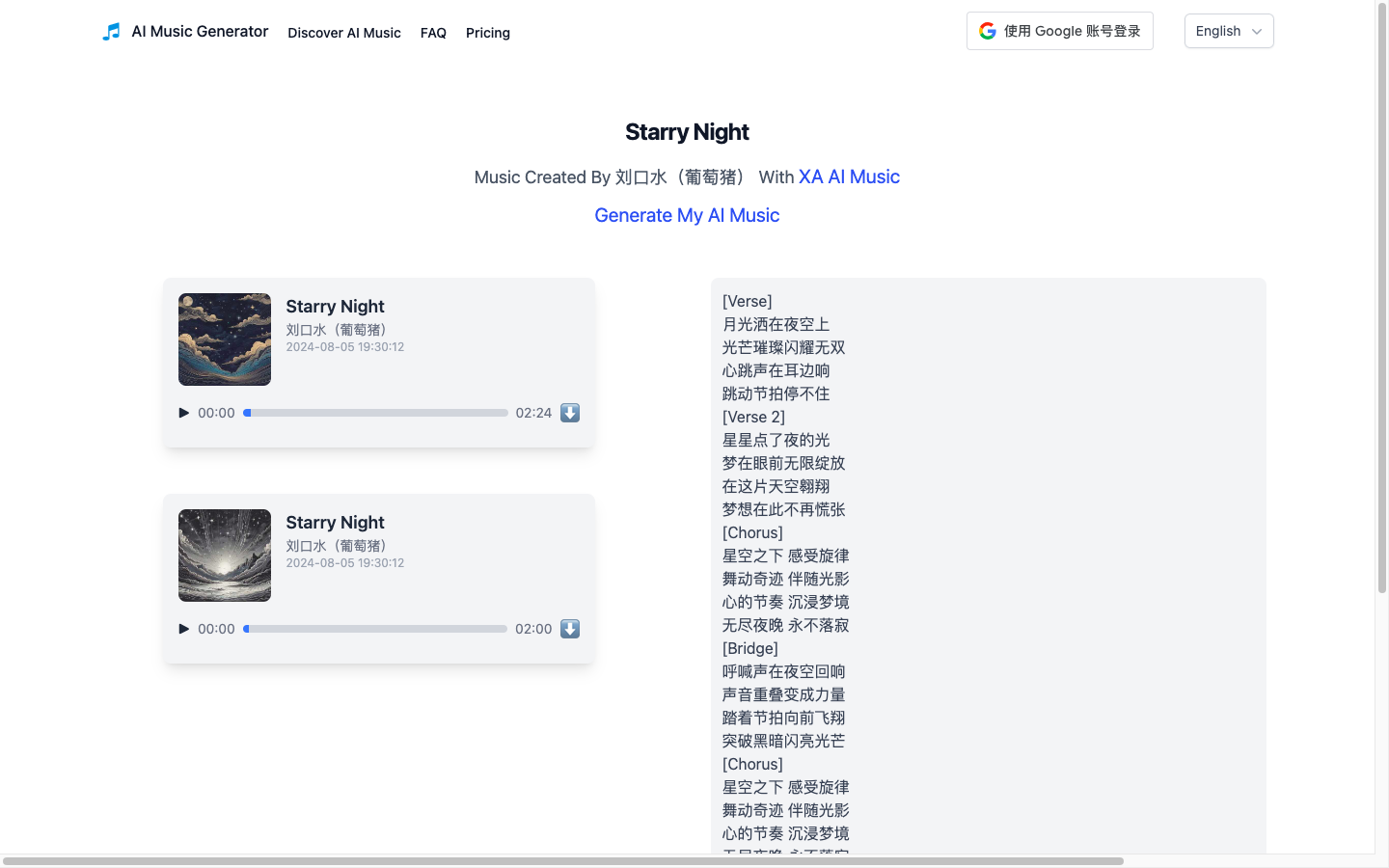Download the 02:24 Starry Night track
This screenshot has height=868, width=1389.
point(570,413)
